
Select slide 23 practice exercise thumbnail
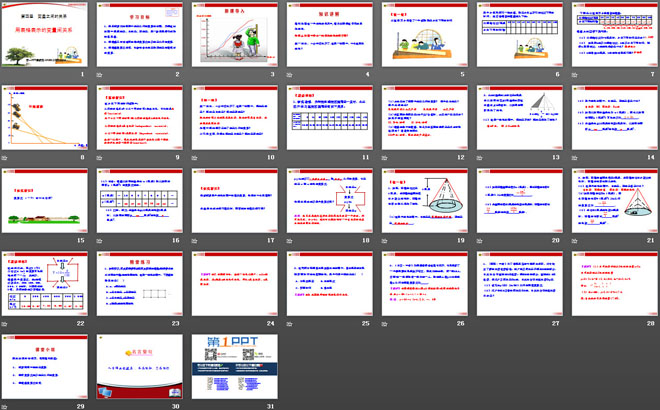click(x=140, y=284)
